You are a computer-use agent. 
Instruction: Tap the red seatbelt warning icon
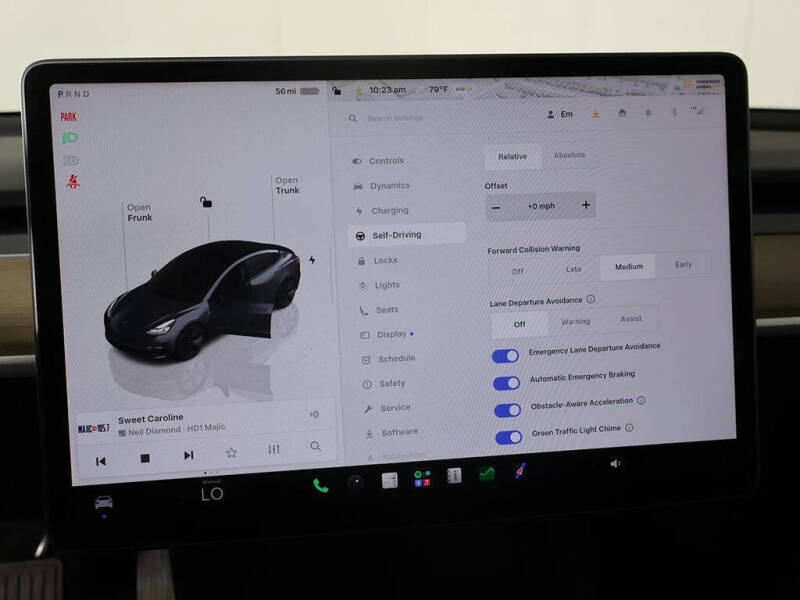(73, 181)
